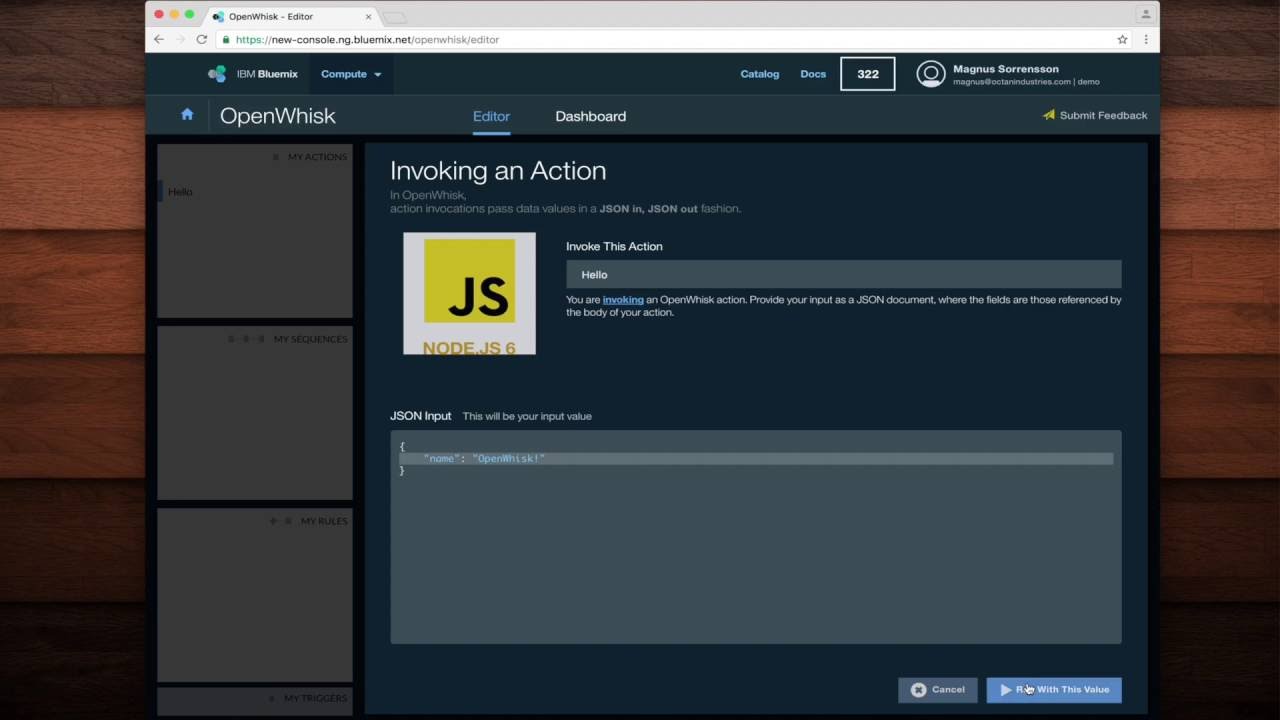Click My Rules panel icon
Screen dimensions: 1280x720
coord(281,521)
